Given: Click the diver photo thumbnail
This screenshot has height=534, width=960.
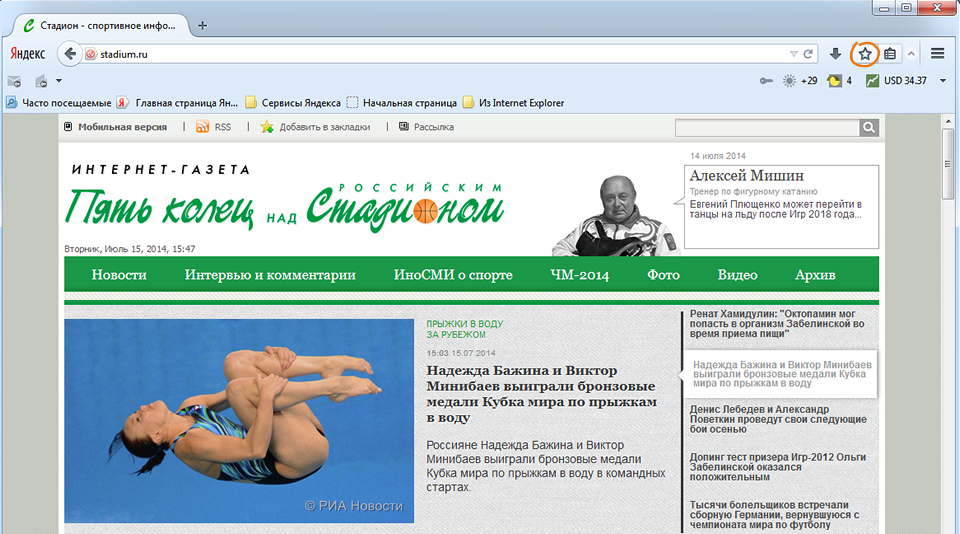Looking at the screenshot, I should click(x=239, y=421).
